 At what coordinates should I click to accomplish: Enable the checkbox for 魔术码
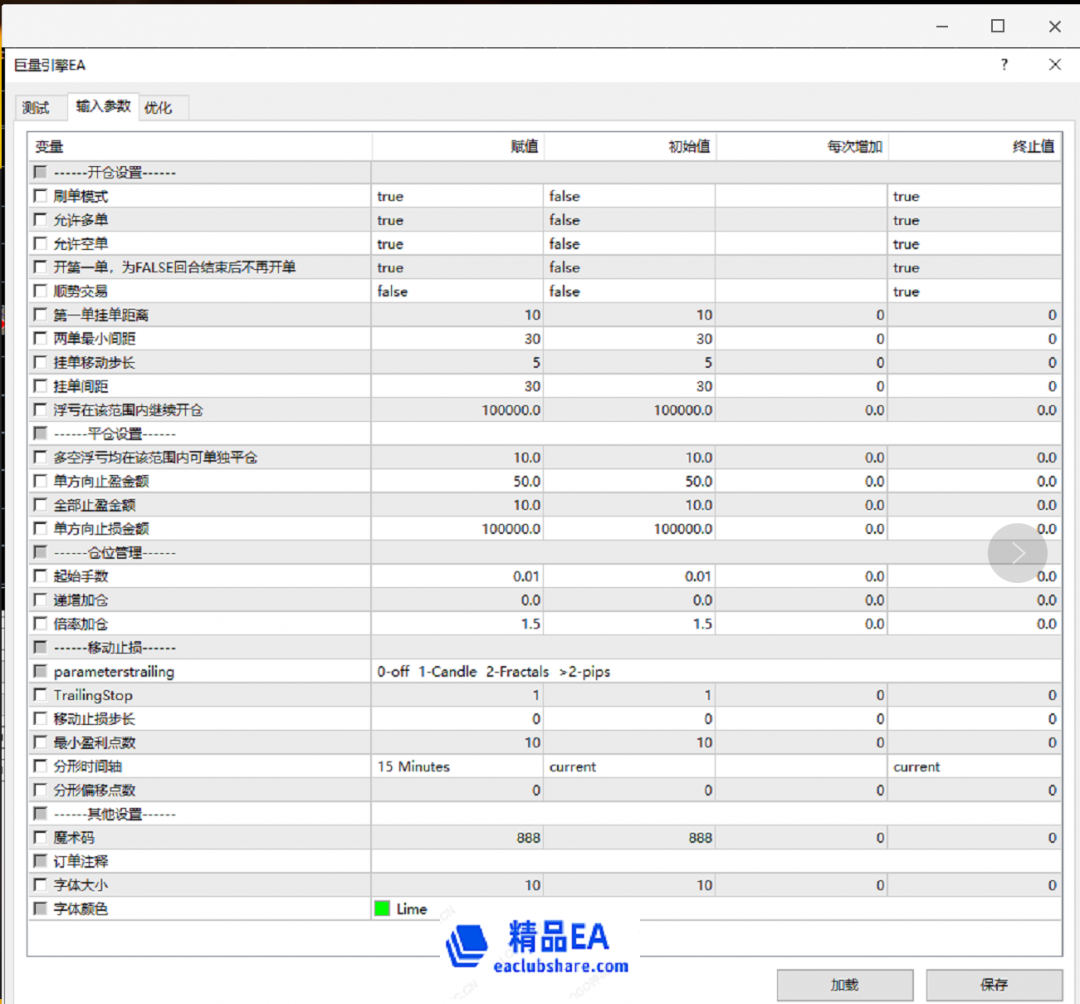(40, 838)
